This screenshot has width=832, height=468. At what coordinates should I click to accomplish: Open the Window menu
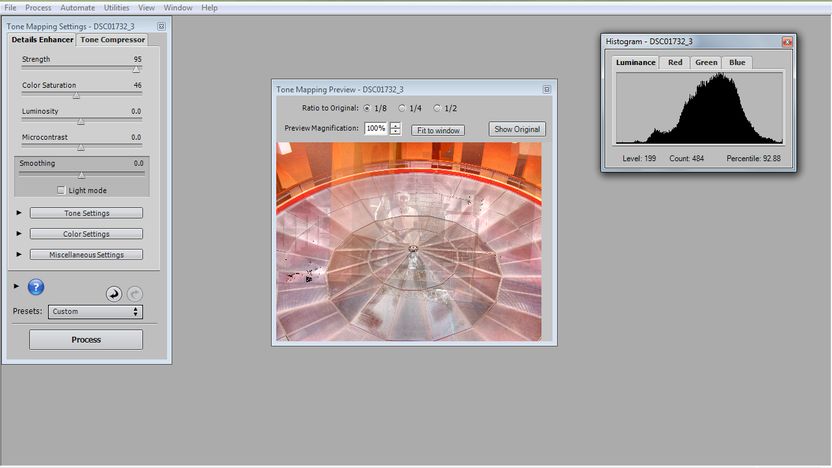tap(178, 8)
